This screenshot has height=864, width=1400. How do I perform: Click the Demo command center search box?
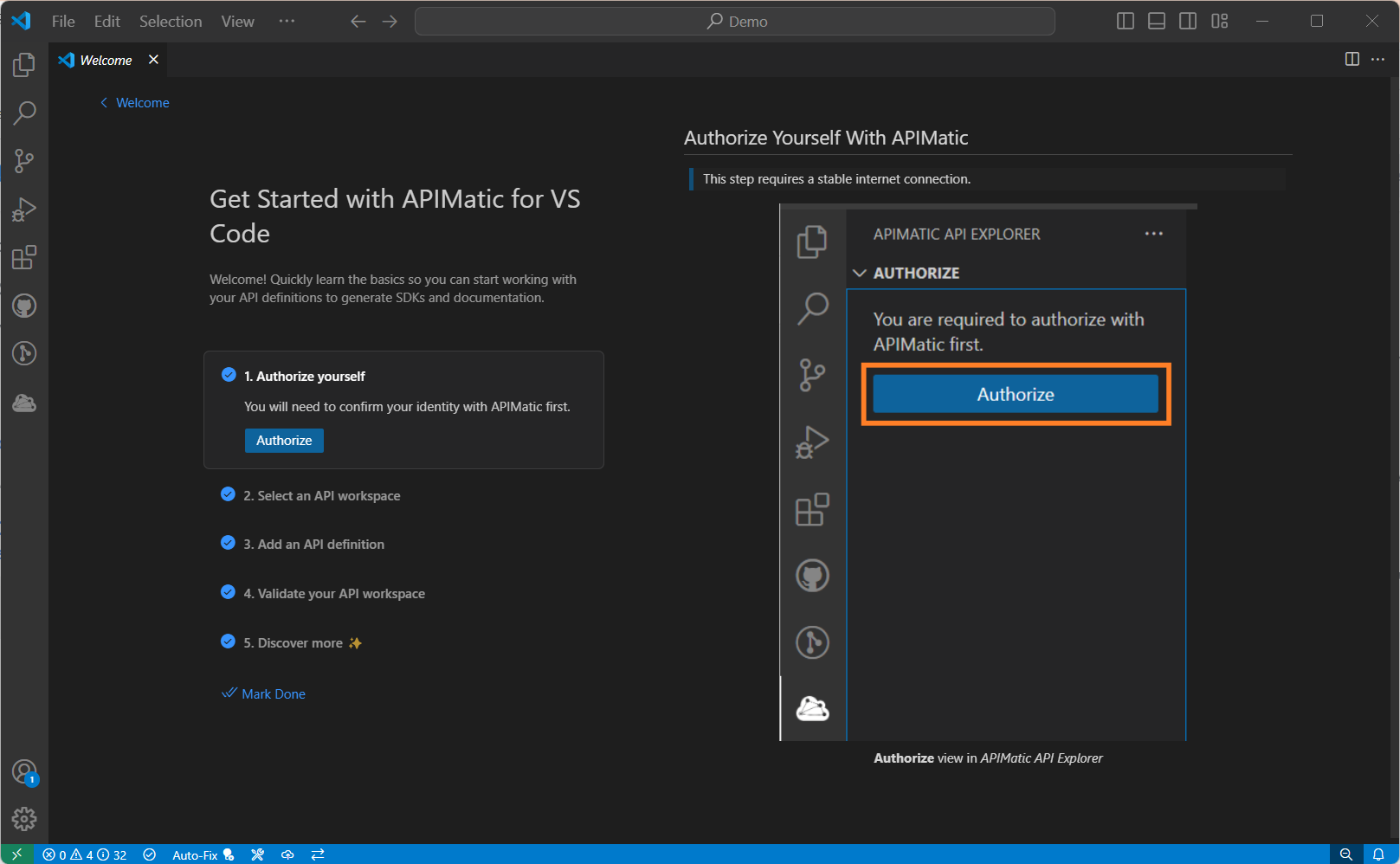point(735,21)
